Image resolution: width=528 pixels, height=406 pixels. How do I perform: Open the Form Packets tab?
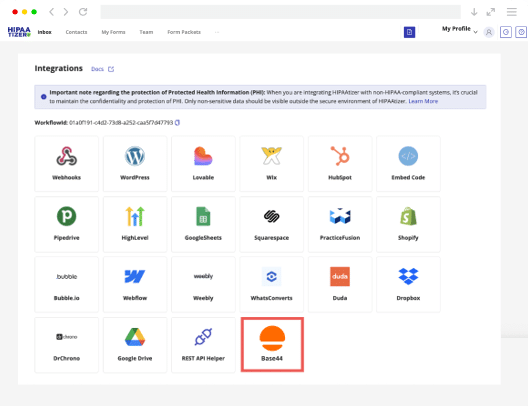pyautogui.click(x=184, y=32)
